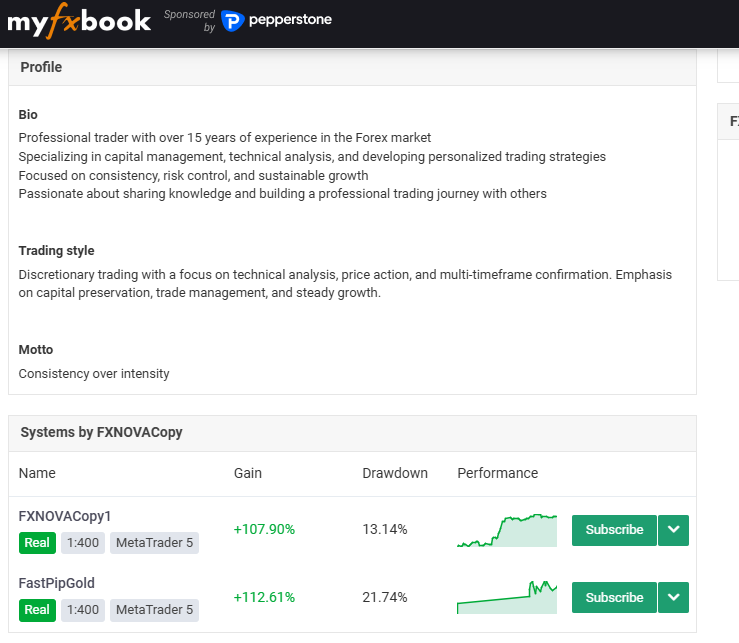The width and height of the screenshot is (739, 643).
Task: Subscribe to the FastPipGold system
Action: 614,598
